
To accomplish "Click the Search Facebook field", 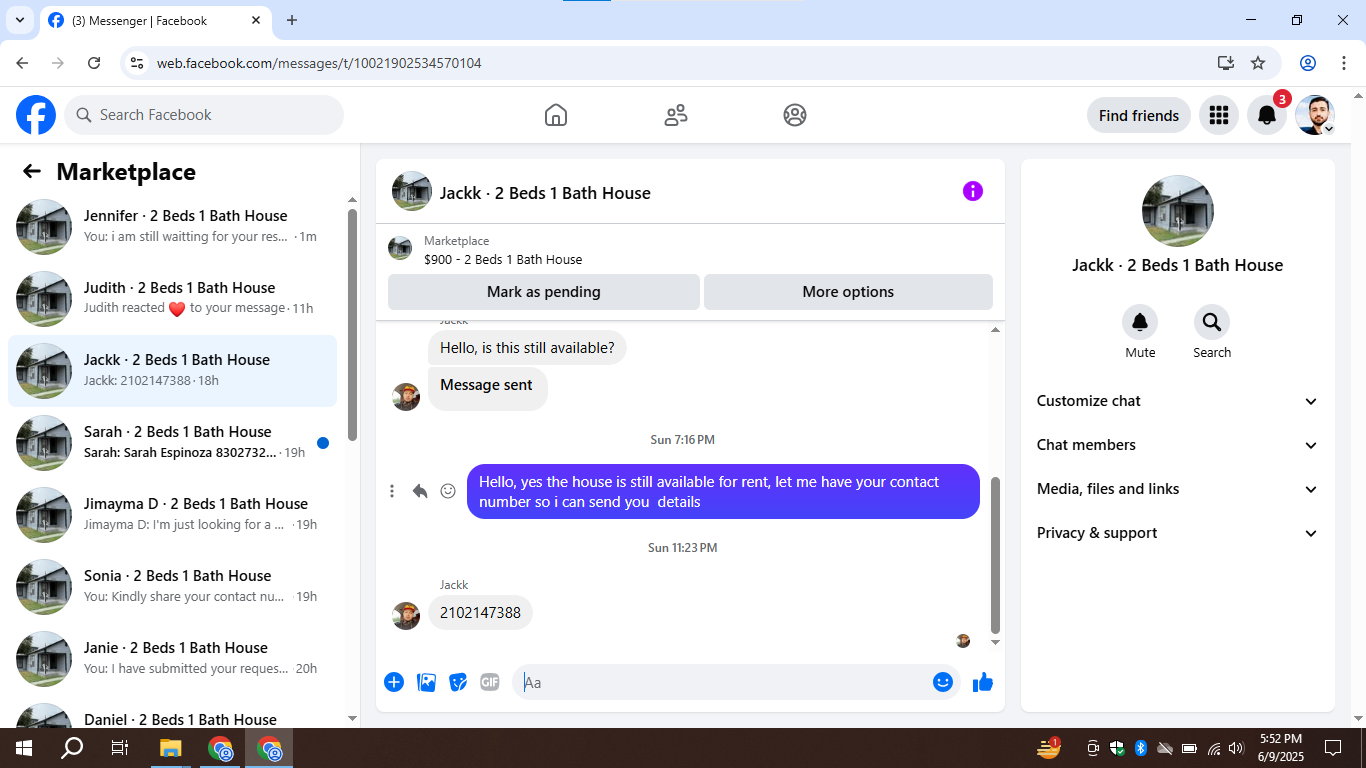I will (x=204, y=115).
